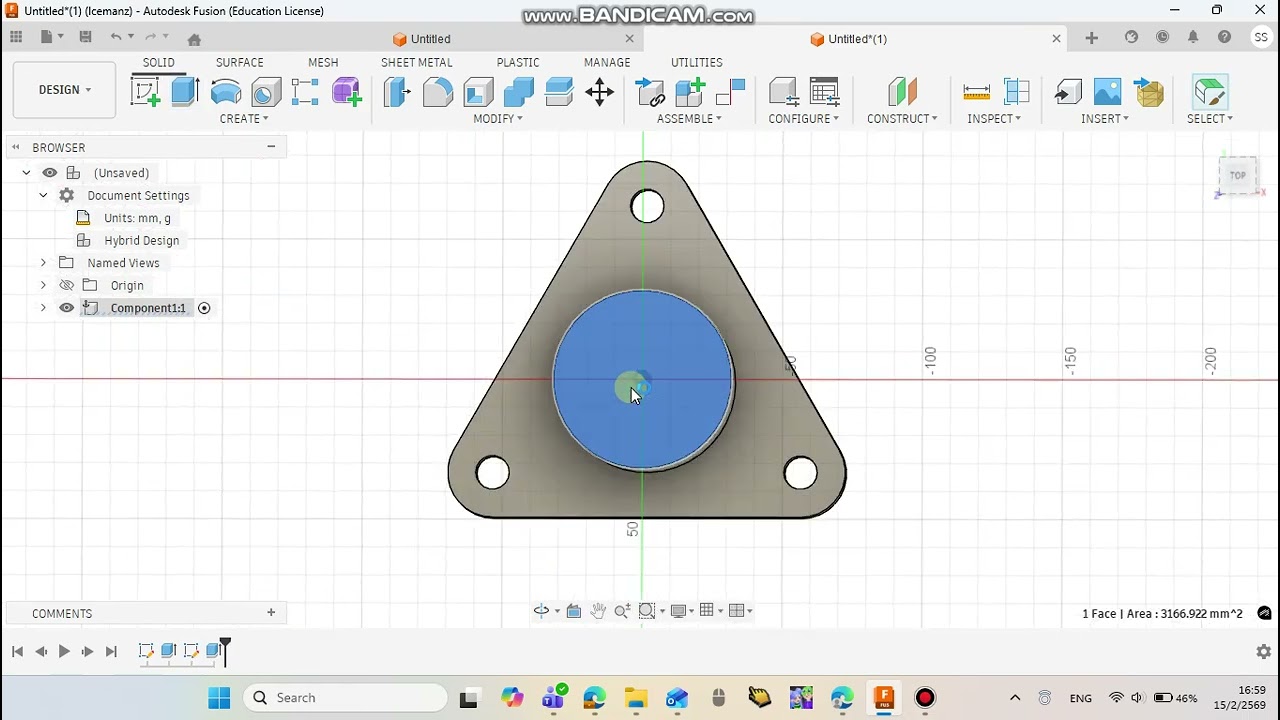Add a comment with plus button
The image size is (1280, 720).
click(271, 613)
